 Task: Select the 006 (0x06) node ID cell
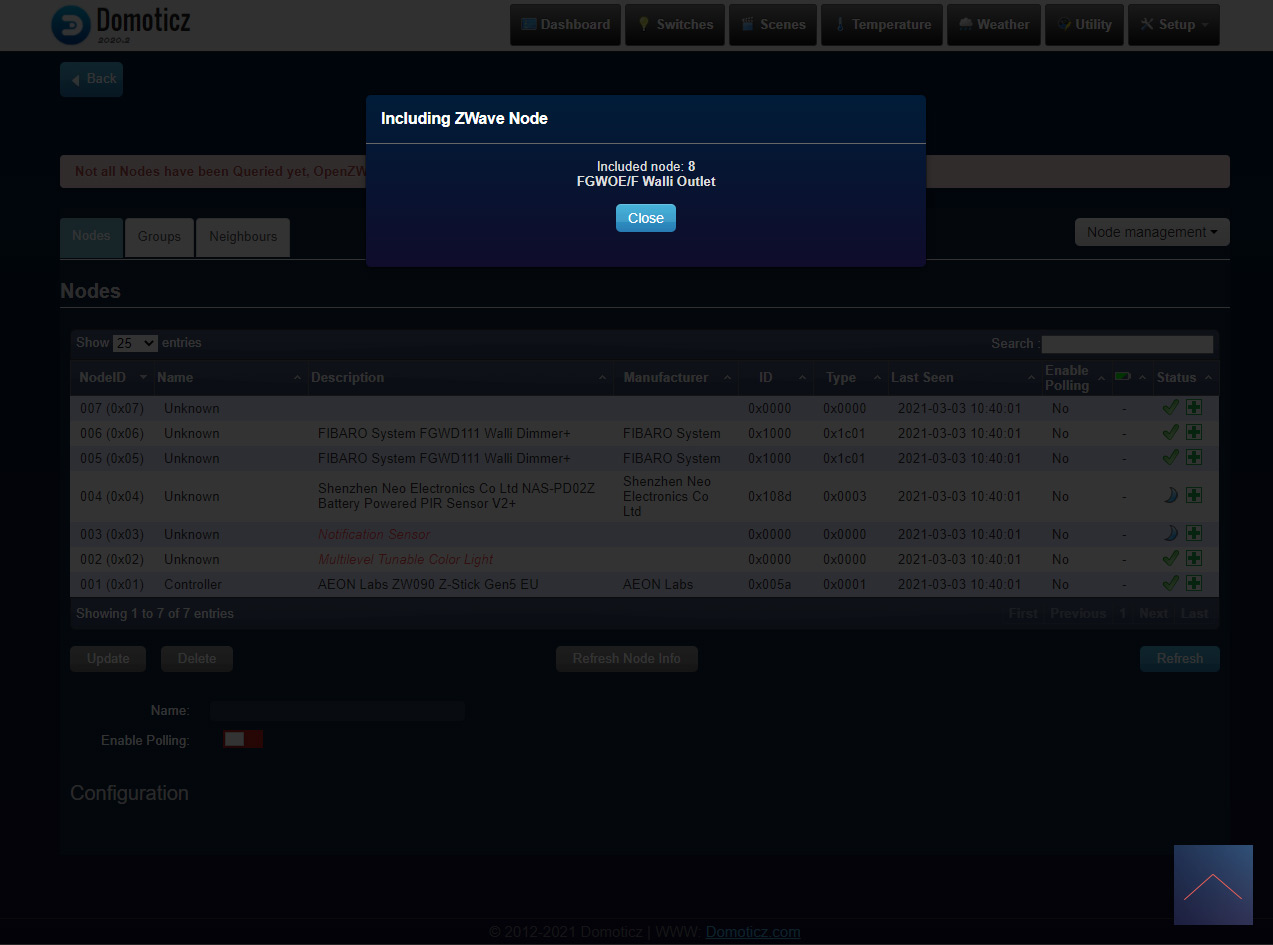(x=112, y=433)
